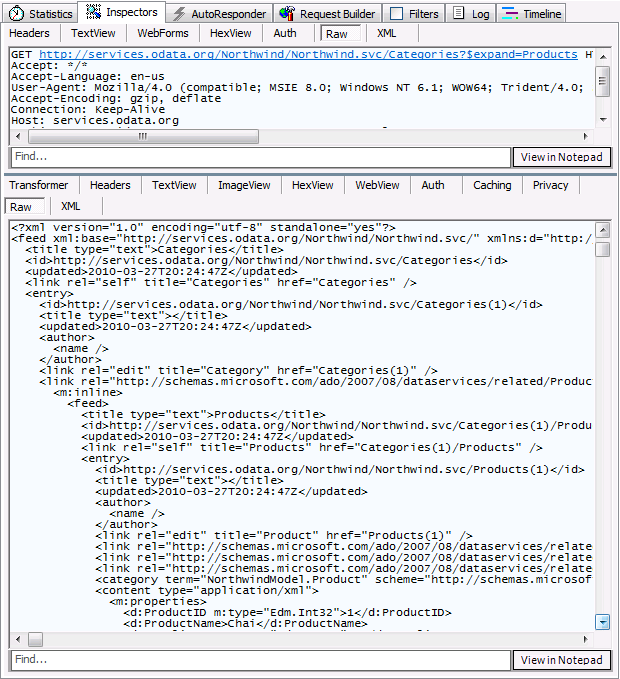Open the WebView response tab
This screenshot has width=620, height=679.
377,185
